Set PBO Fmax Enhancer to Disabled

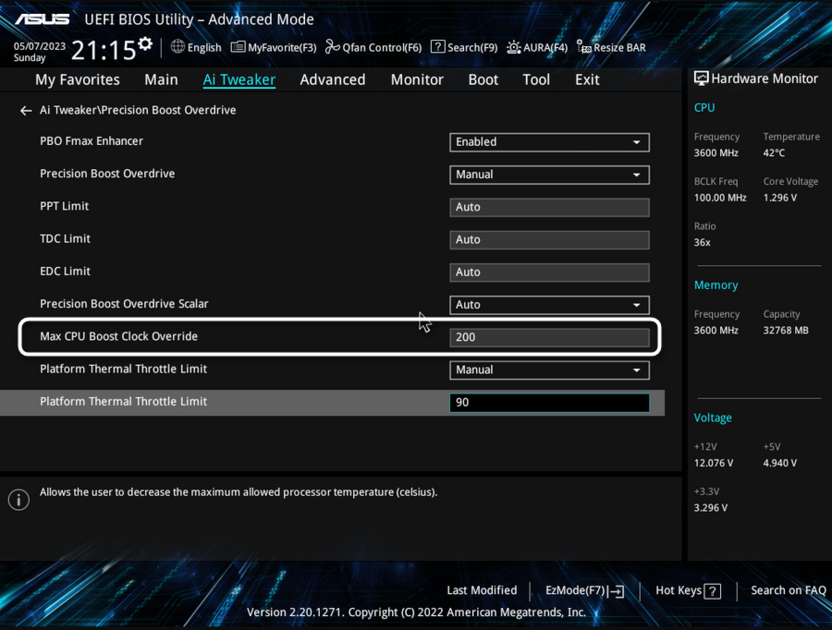click(549, 142)
